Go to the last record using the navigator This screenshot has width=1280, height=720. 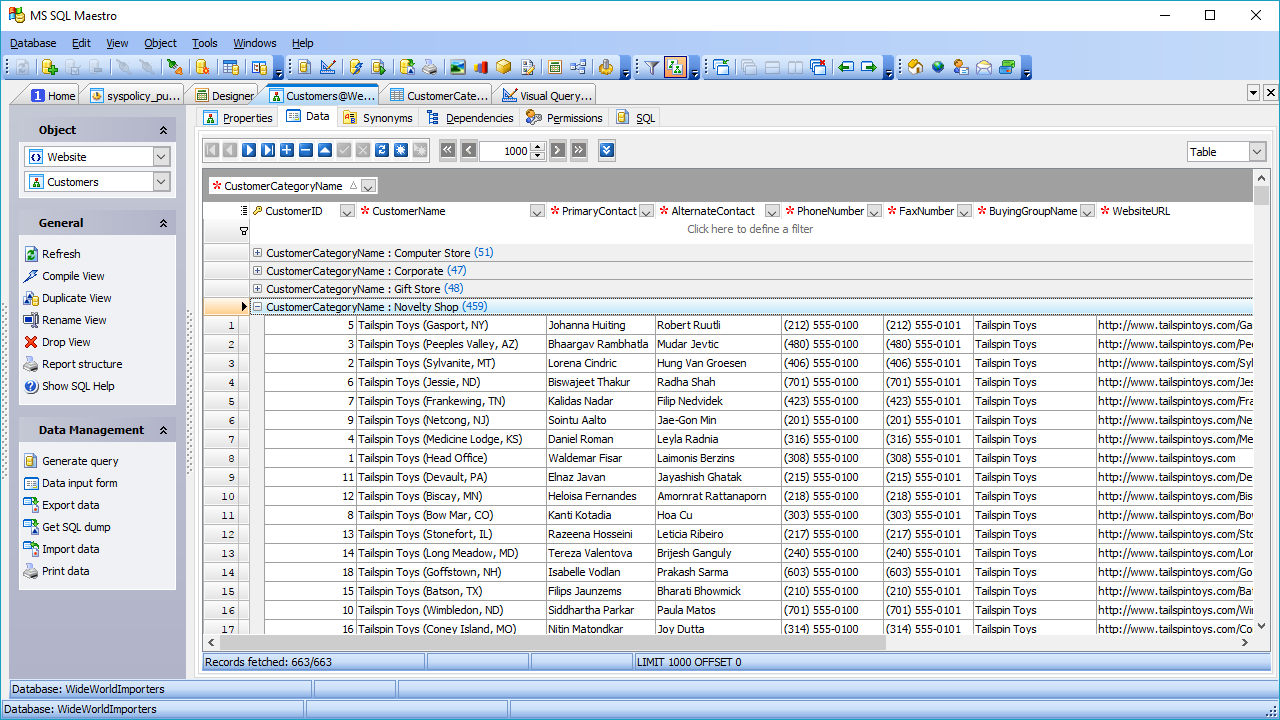pos(268,150)
